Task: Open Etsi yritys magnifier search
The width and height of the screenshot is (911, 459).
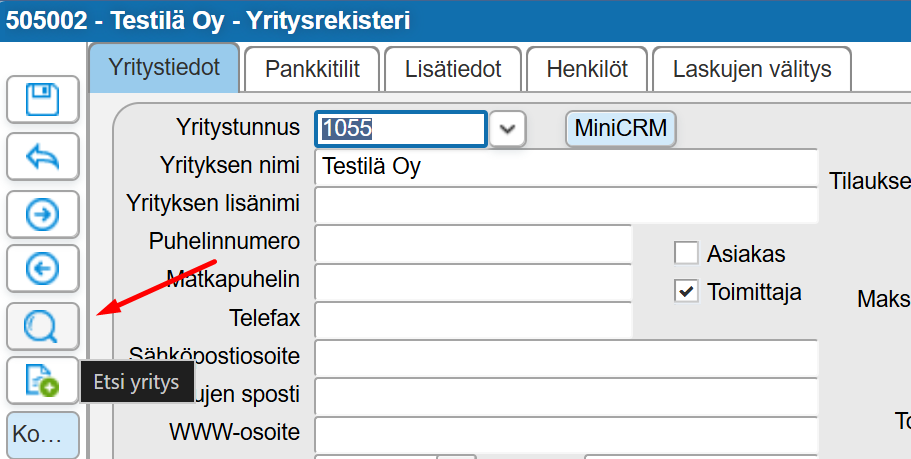Action: [42, 324]
